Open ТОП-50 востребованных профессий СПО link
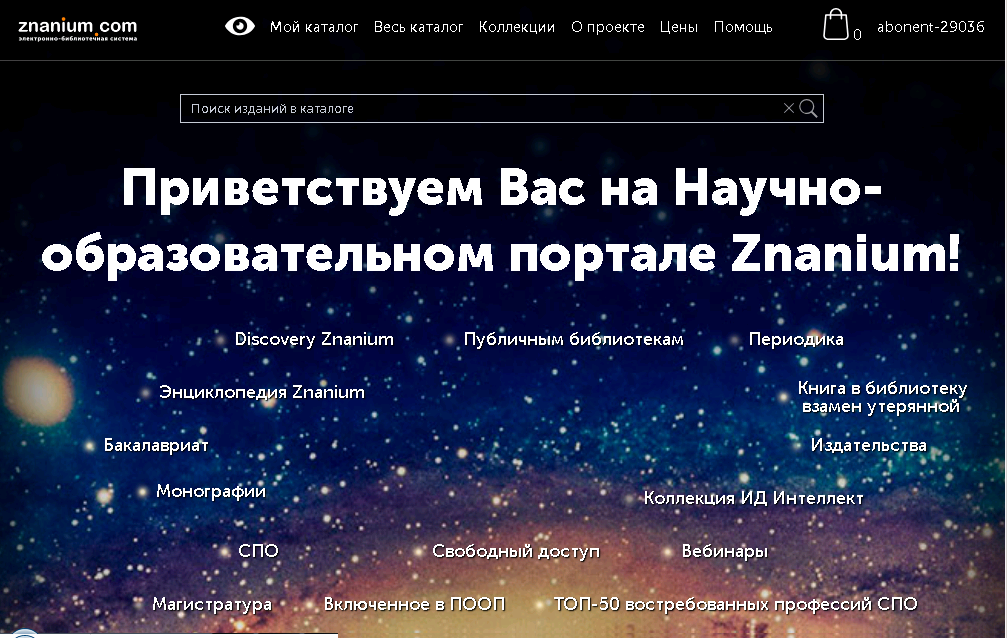Viewport: 1008px width, 638px height. tap(735, 604)
